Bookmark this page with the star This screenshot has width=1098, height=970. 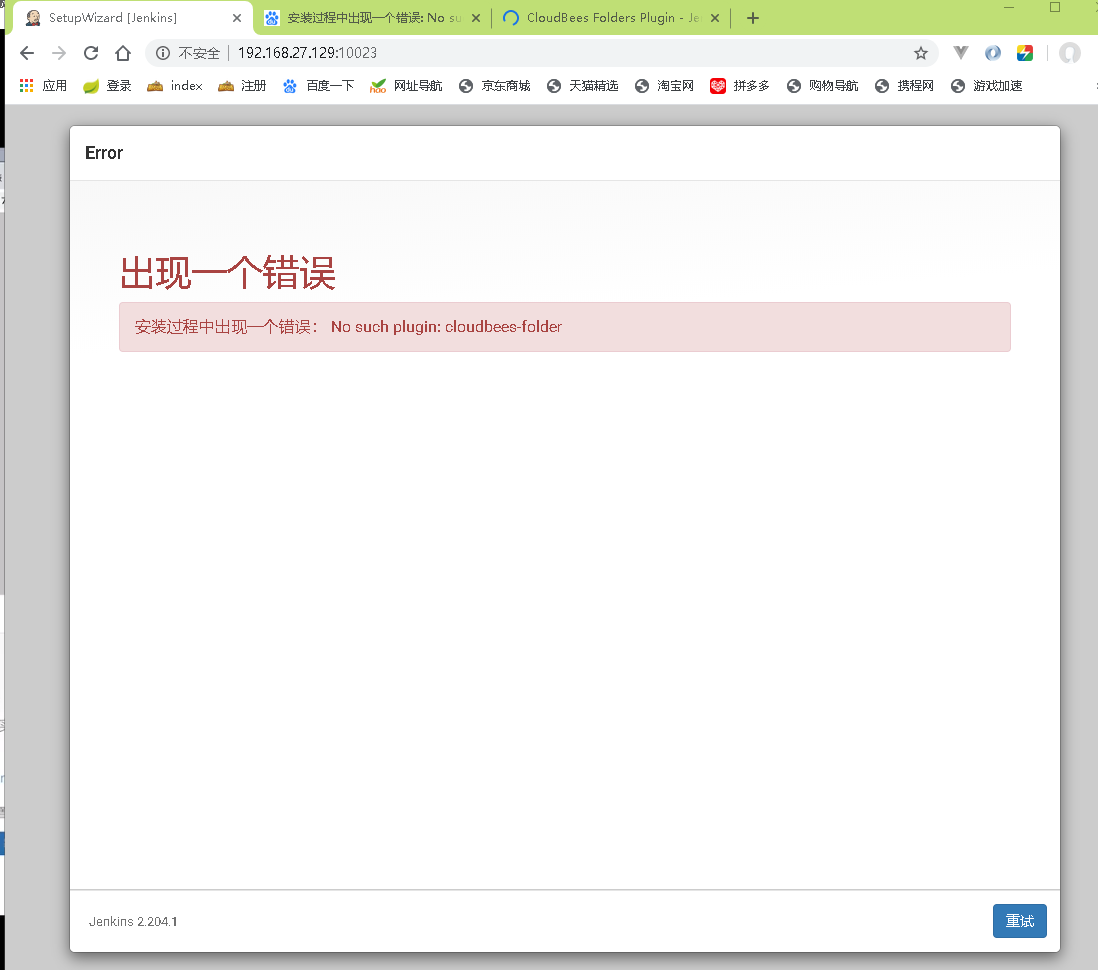pyautogui.click(x=921, y=53)
